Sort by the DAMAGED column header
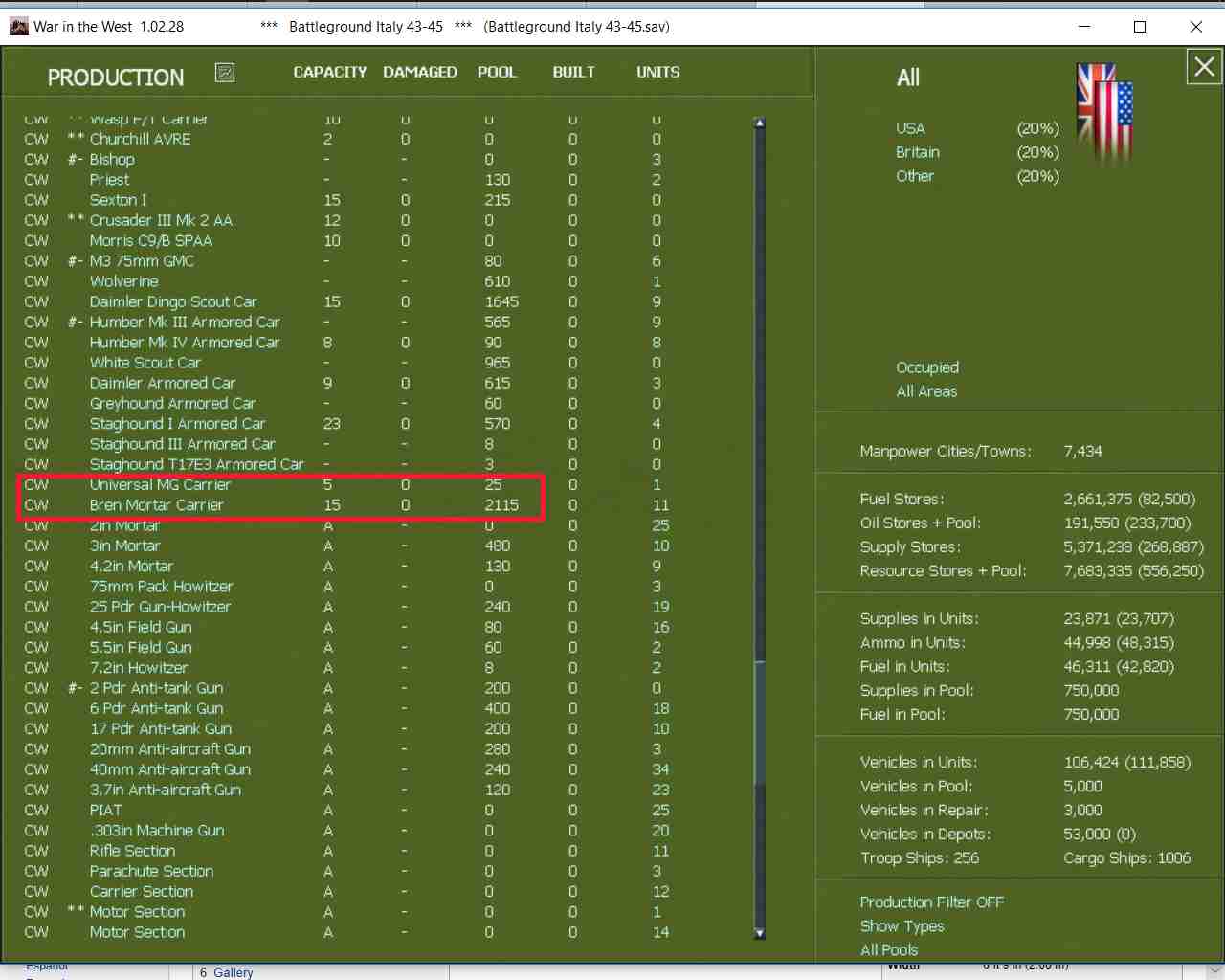Viewport: 1225px width, 980px height. (x=420, y=72)
